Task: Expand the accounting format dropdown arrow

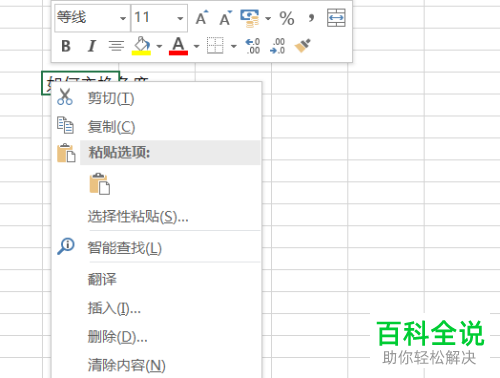Action: coord(268,18)
